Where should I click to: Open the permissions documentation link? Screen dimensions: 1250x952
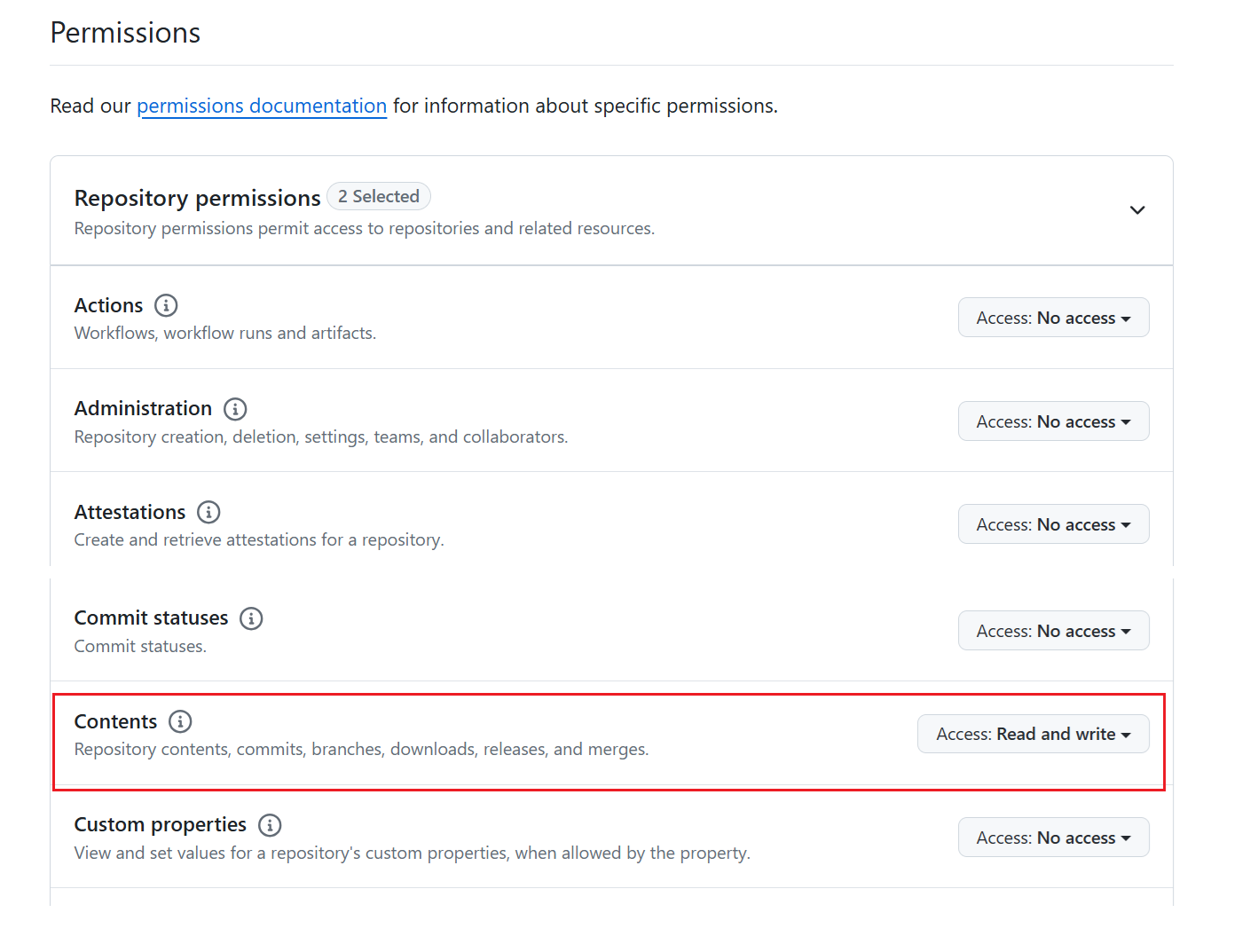pyautogui.click(x=262, y=106)
